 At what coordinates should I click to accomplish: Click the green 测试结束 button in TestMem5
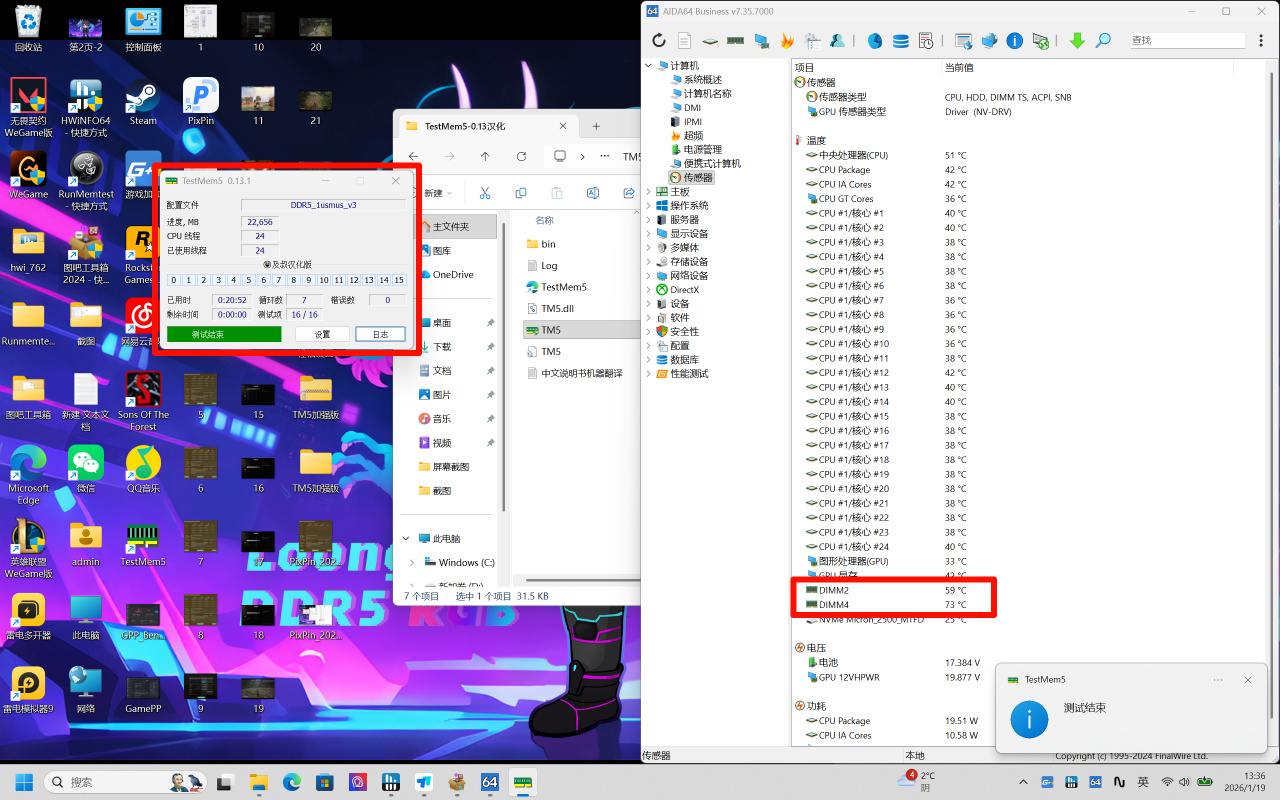pyautogui.click(x=224, y=335)
